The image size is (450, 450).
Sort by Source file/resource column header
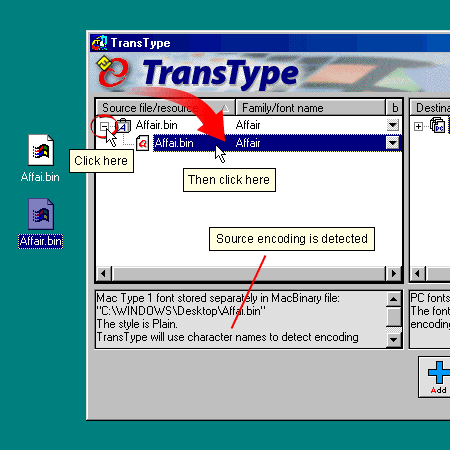(166, 108)
